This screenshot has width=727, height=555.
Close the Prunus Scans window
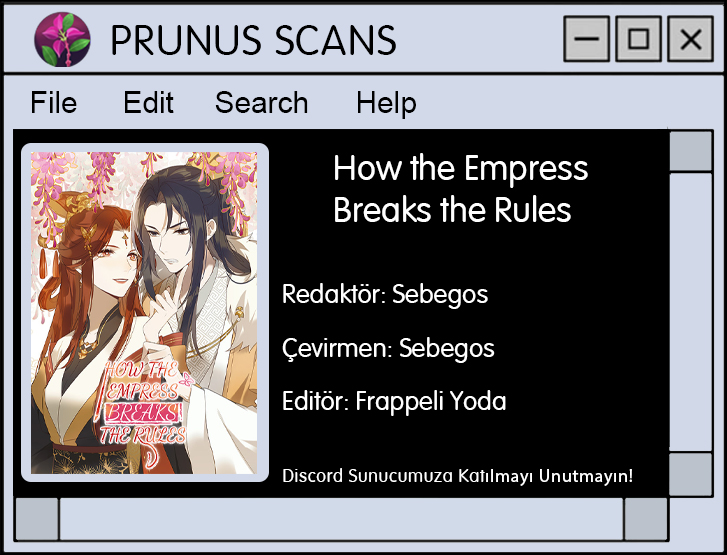click(x=690, y=38)
